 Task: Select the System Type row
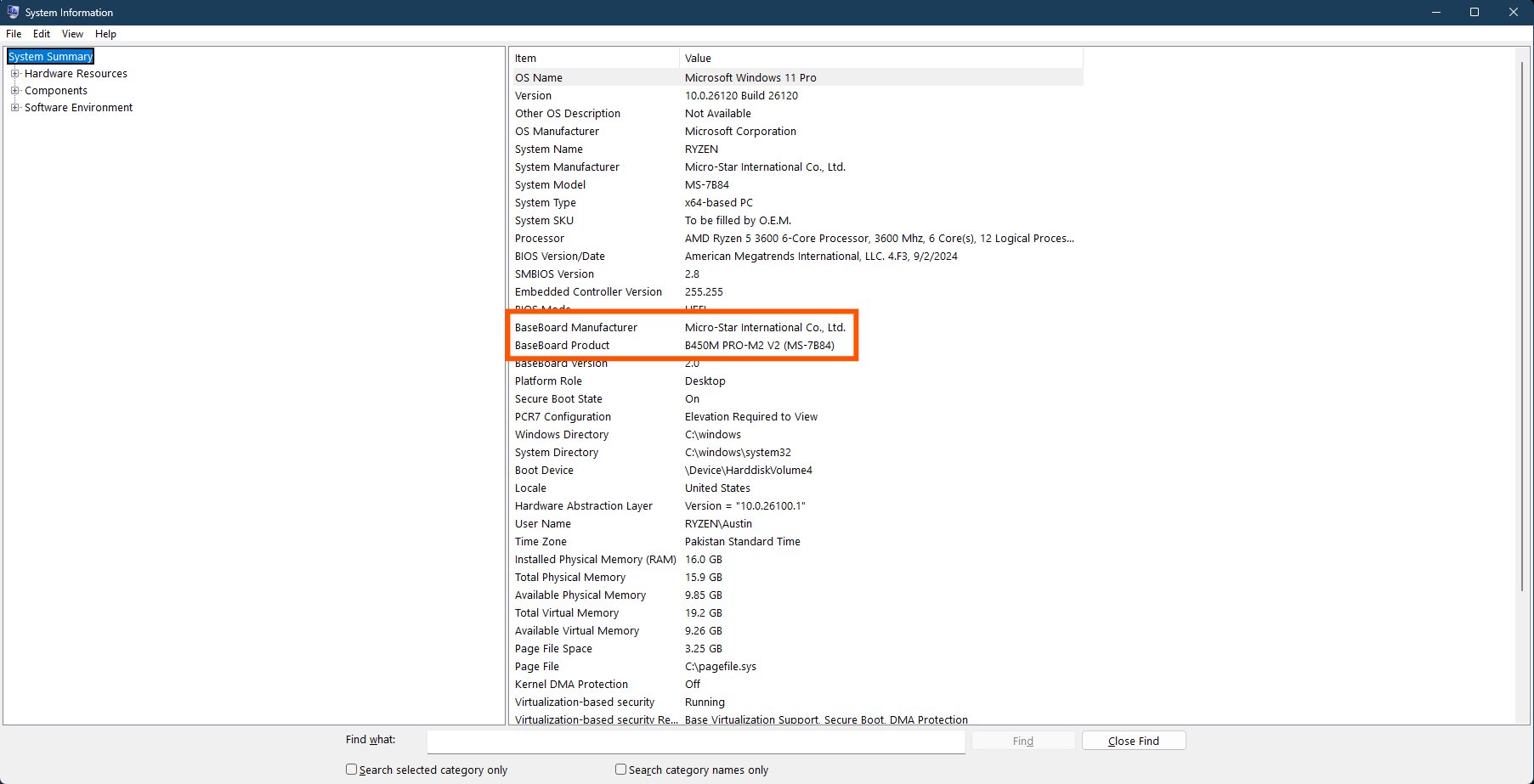click(x=796, y=202)
